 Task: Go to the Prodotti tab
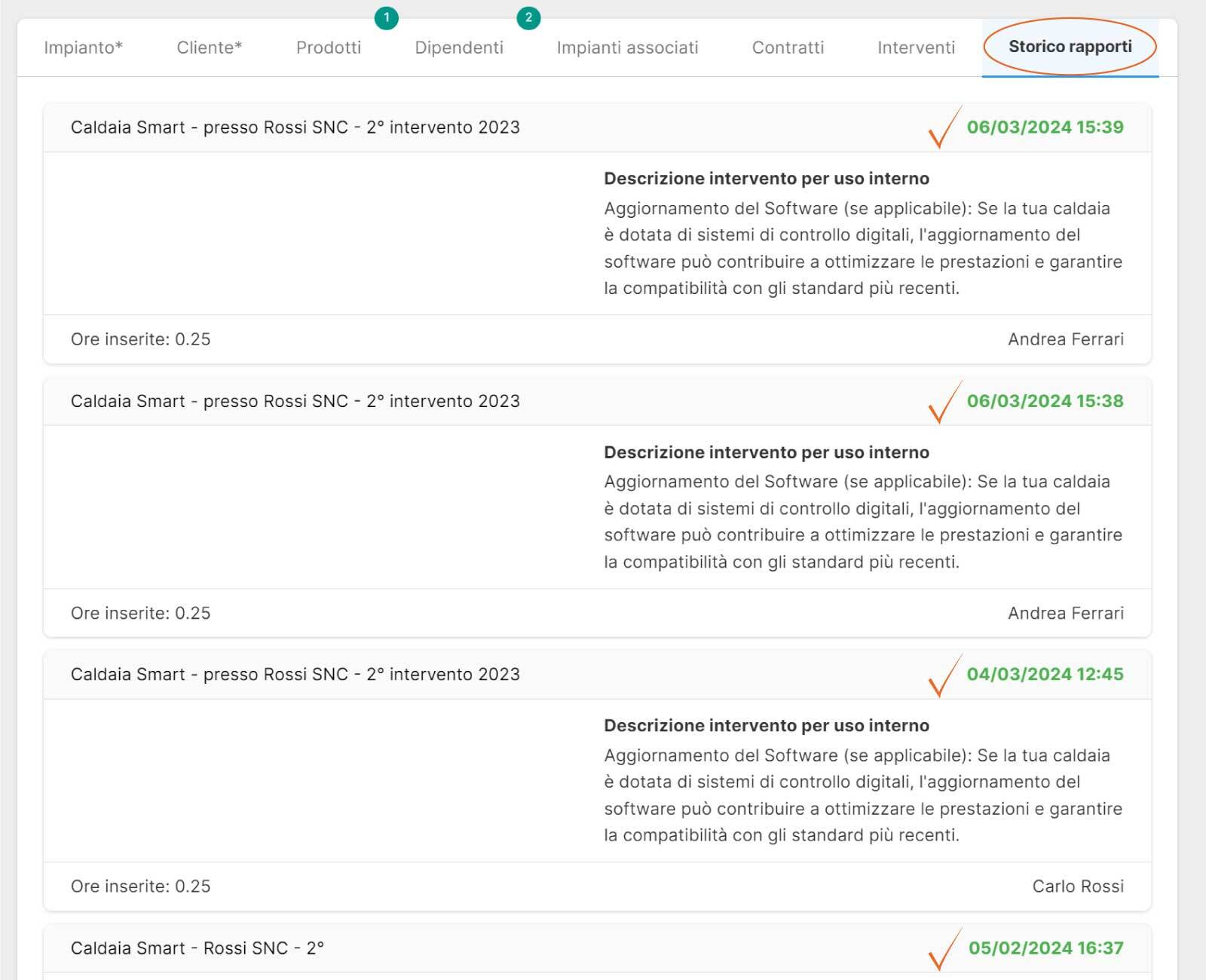329,47
